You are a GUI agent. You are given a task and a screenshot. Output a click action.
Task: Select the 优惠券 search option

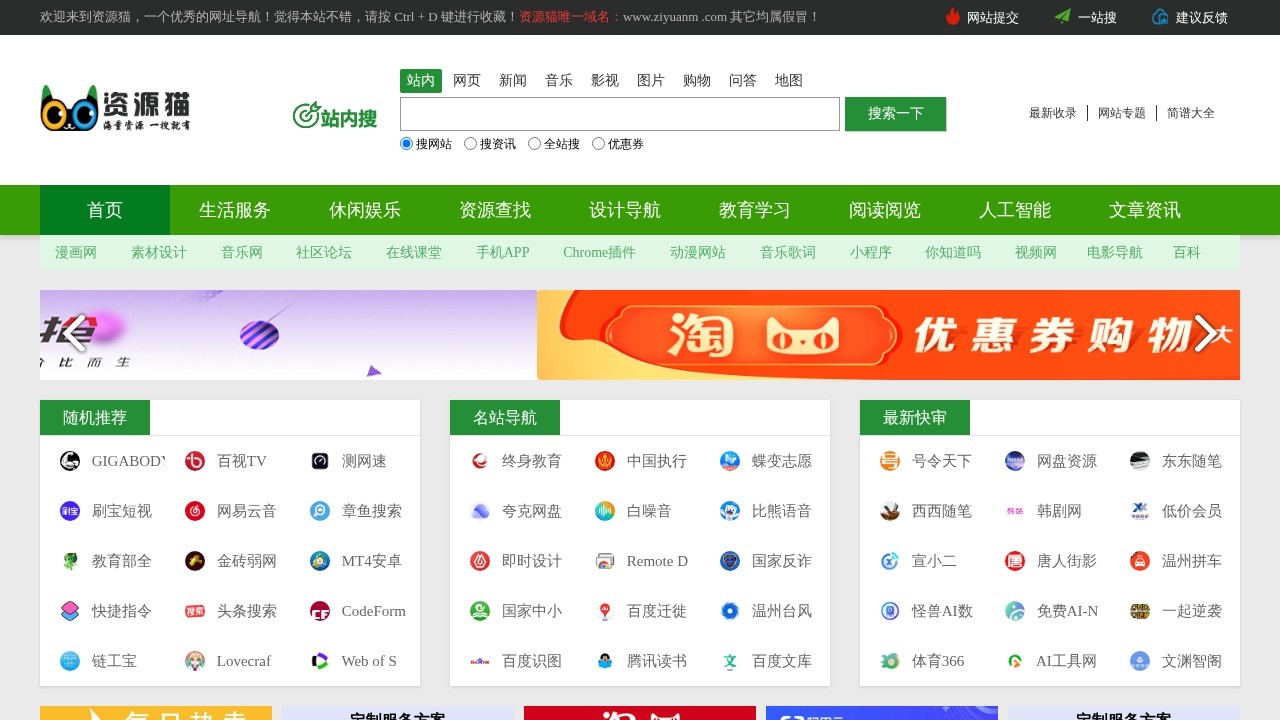[x=598, y=143]
